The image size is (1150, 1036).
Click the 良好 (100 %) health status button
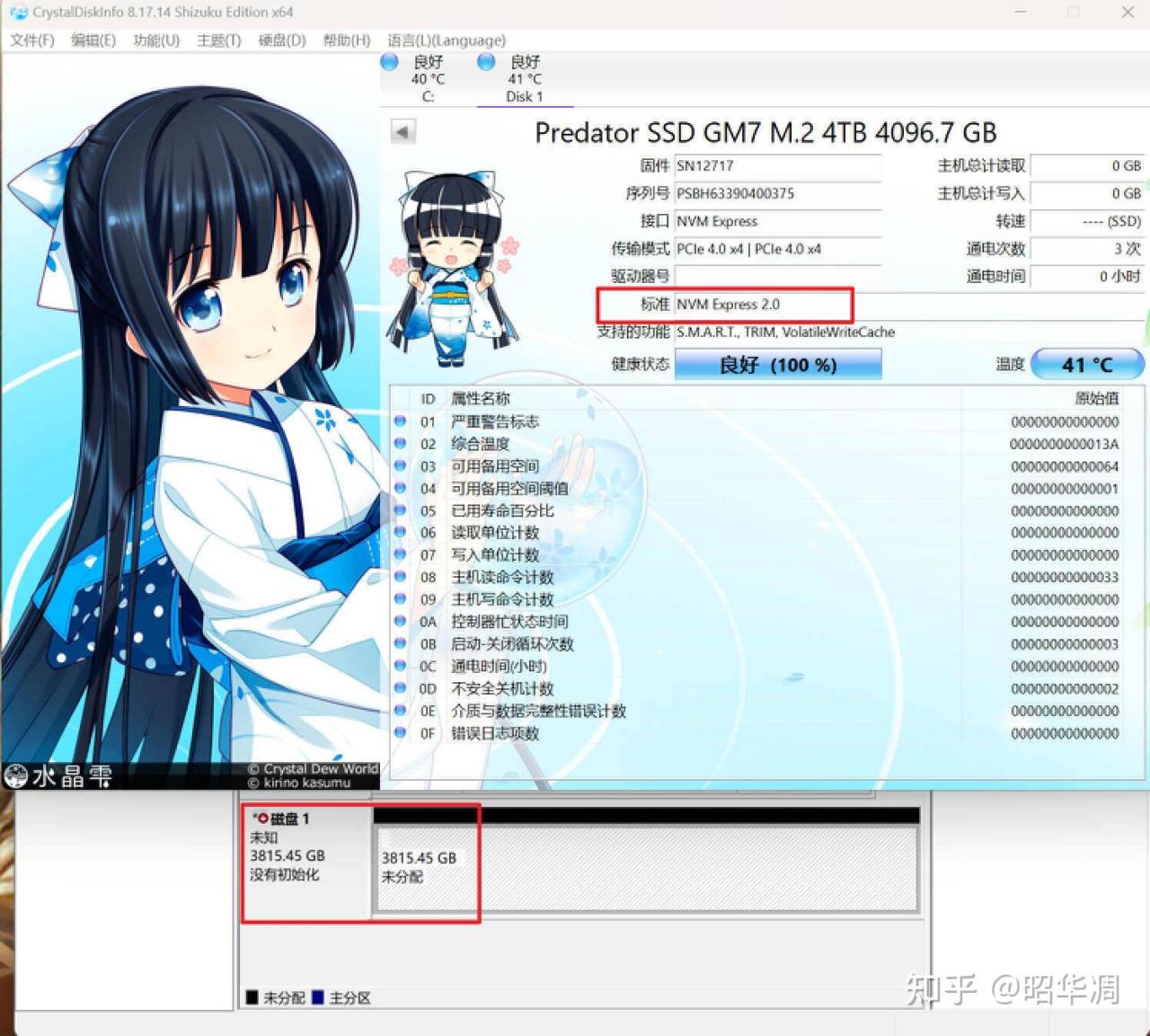click(x=778, y=365)
